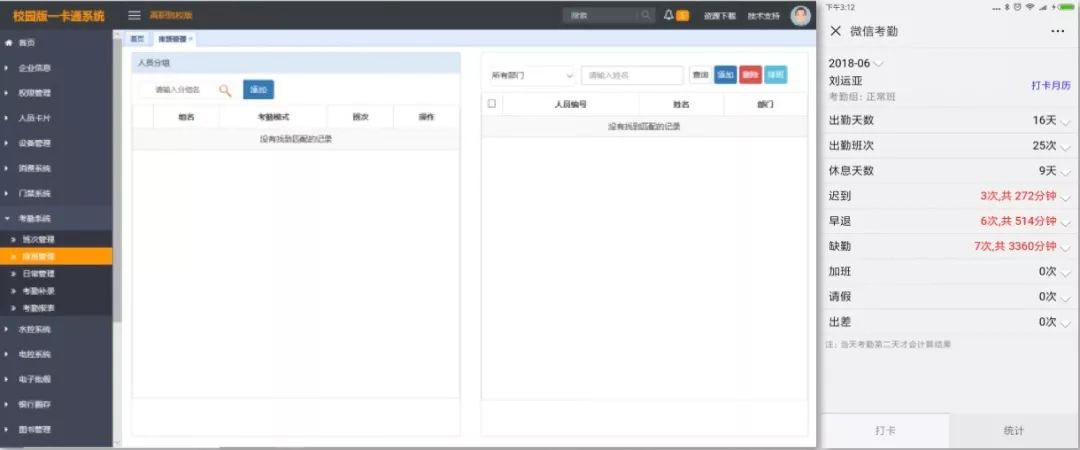1080x450 pixels.
Task: Open the 打卡月历 link
Action: [x=1050, y=85]
